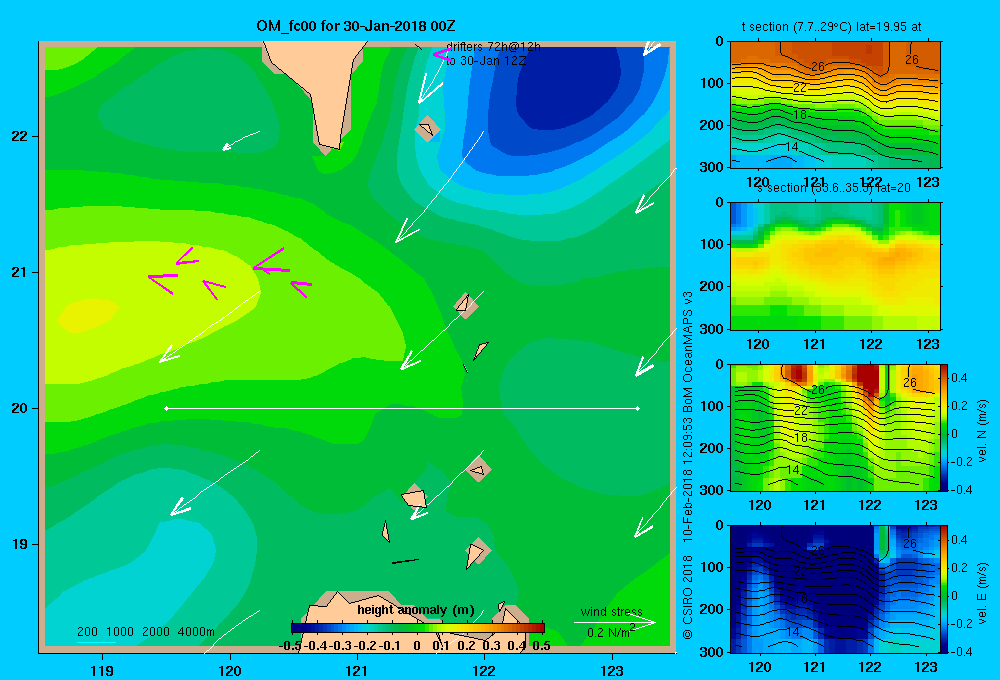Select latitude 21 tick label on main map
The height and width of the screenshot is (680, 1000).
tap(20, 272)
